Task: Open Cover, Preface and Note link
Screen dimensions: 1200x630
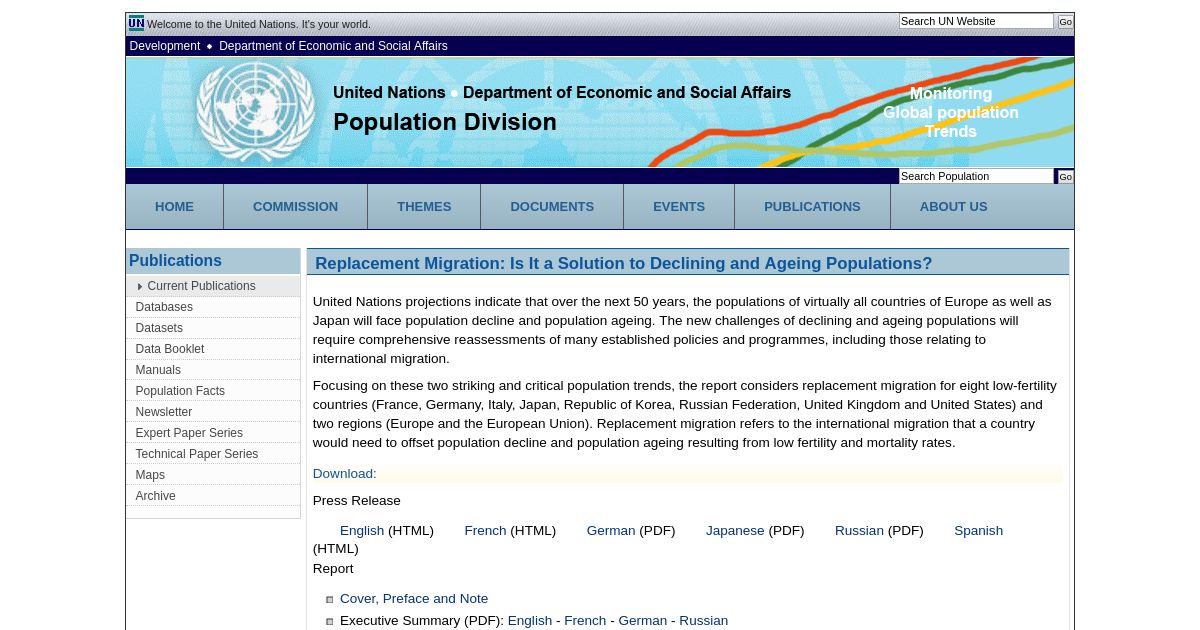Action: pos(414,599)
